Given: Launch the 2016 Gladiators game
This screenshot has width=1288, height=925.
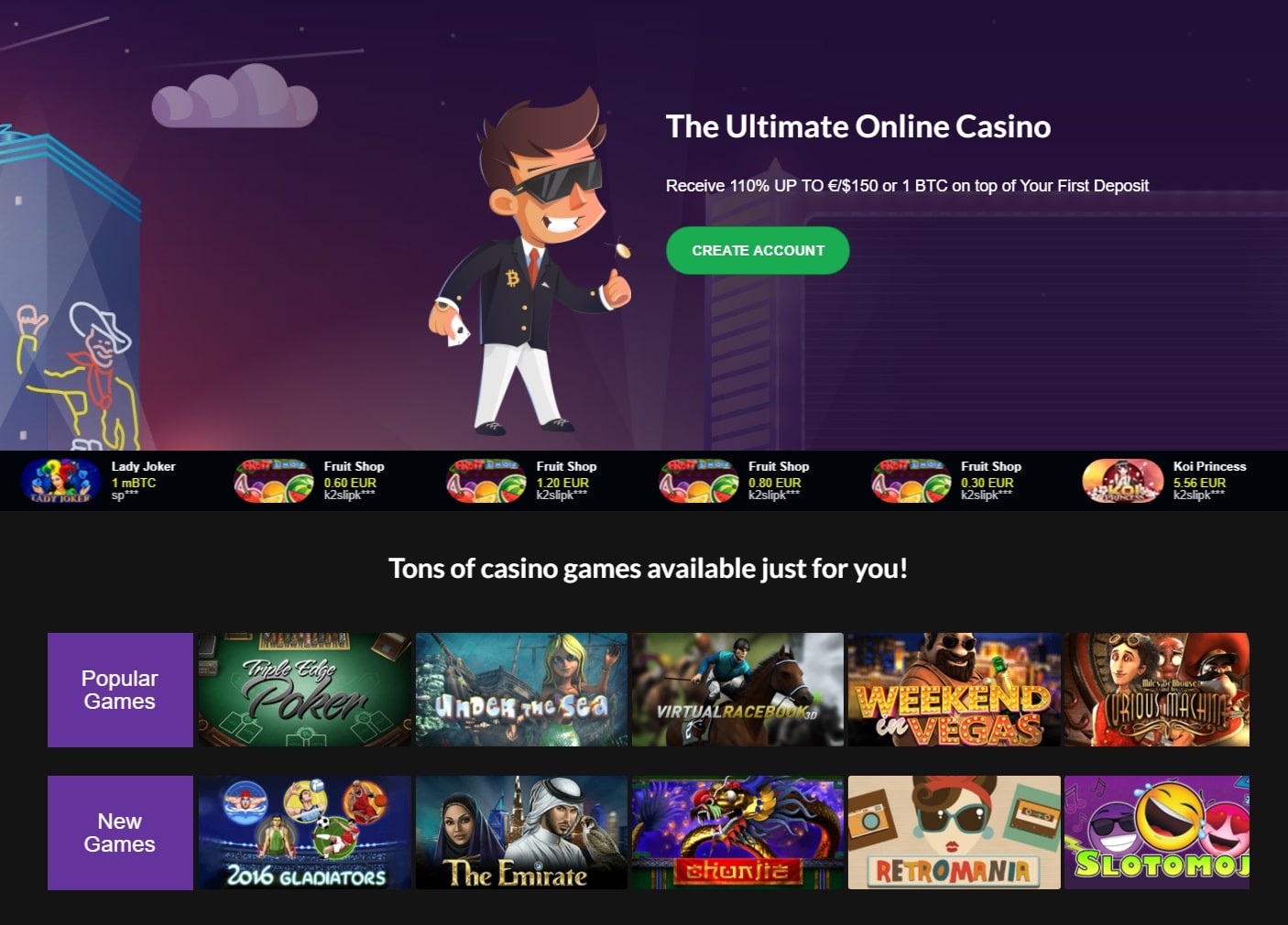Looking at the screenshot, I should coord(305,832).
